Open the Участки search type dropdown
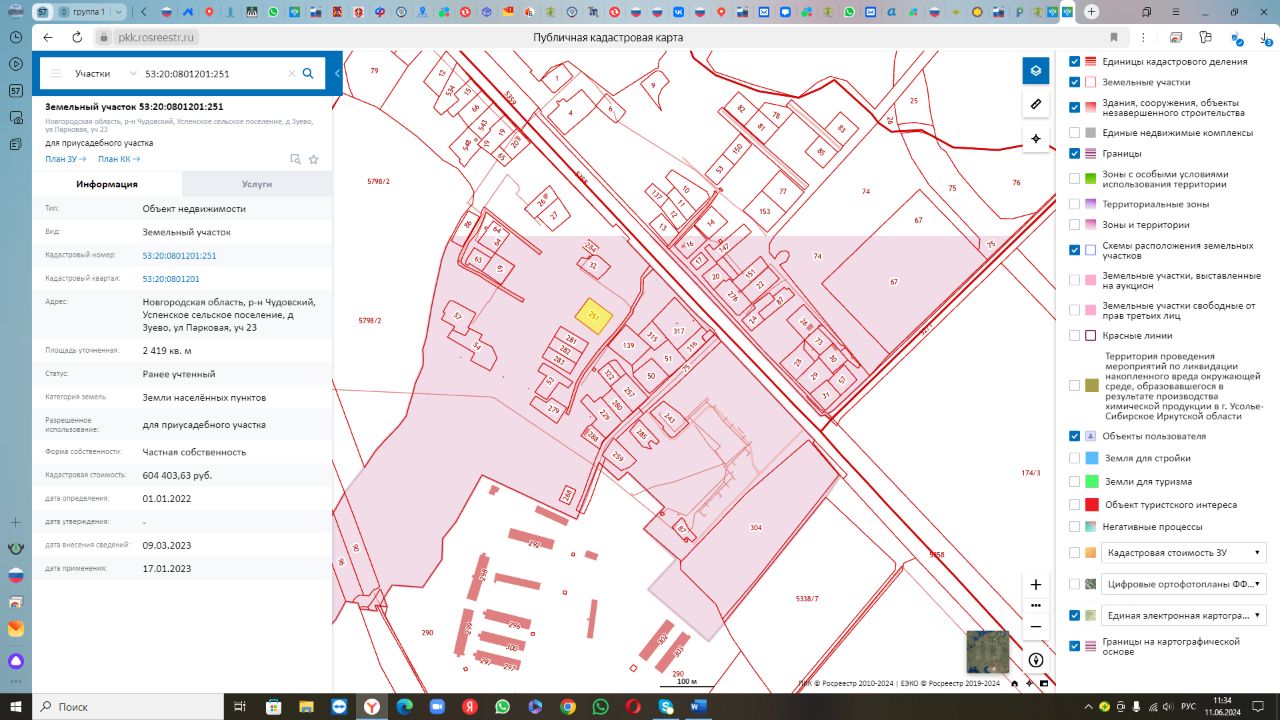 105,74
